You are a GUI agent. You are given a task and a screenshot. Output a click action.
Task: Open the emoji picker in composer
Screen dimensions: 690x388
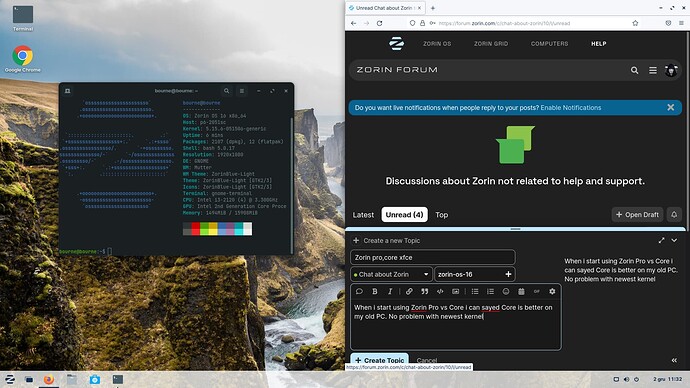[506, 291]
